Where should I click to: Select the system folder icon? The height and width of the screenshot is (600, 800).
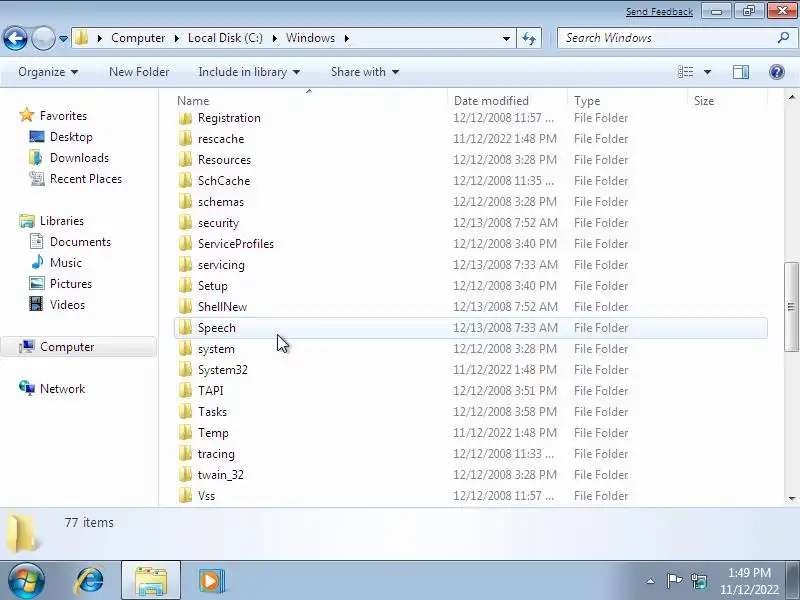(185, 349)
